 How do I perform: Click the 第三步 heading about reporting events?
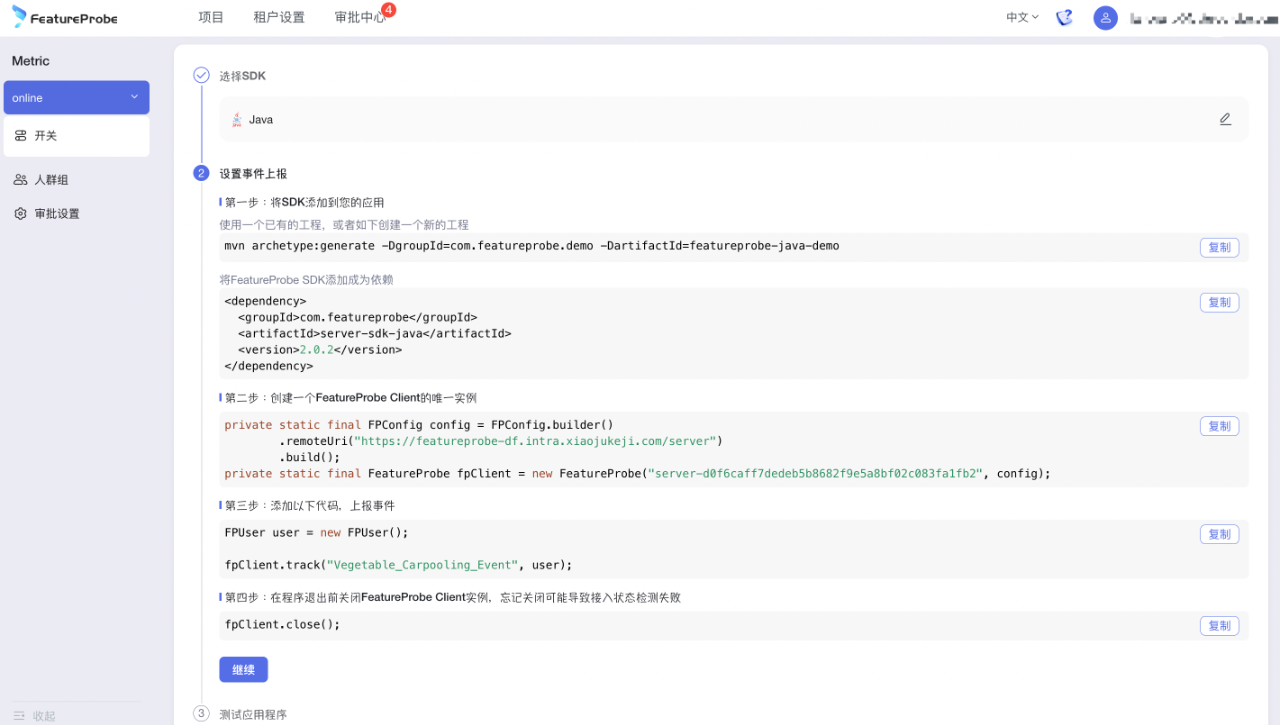tap(309, 506)
